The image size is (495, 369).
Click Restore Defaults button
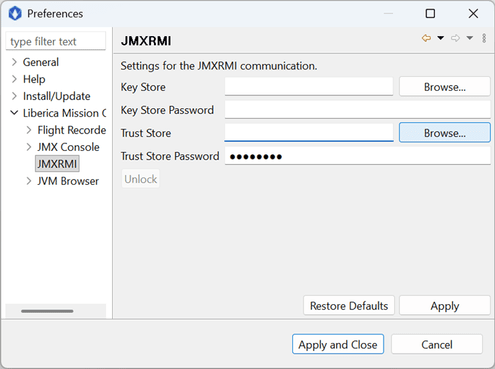point(349,305)
